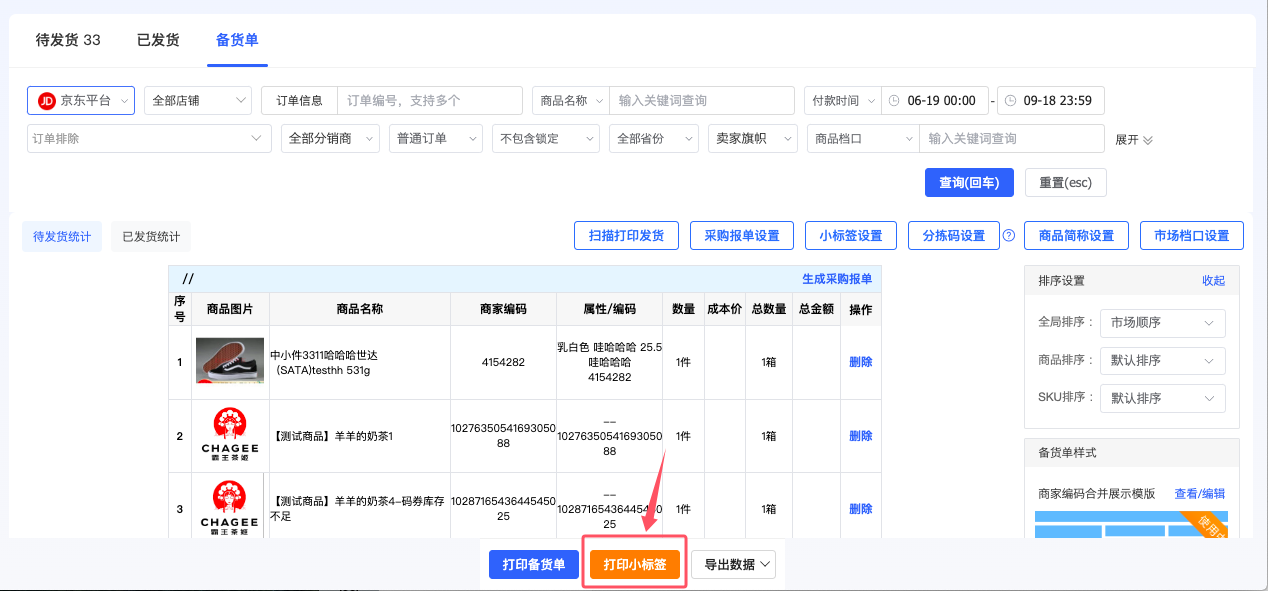Screen dimensions: 1268x591
Task: Click the 生成采购报单 link
Action: point(839,281)
